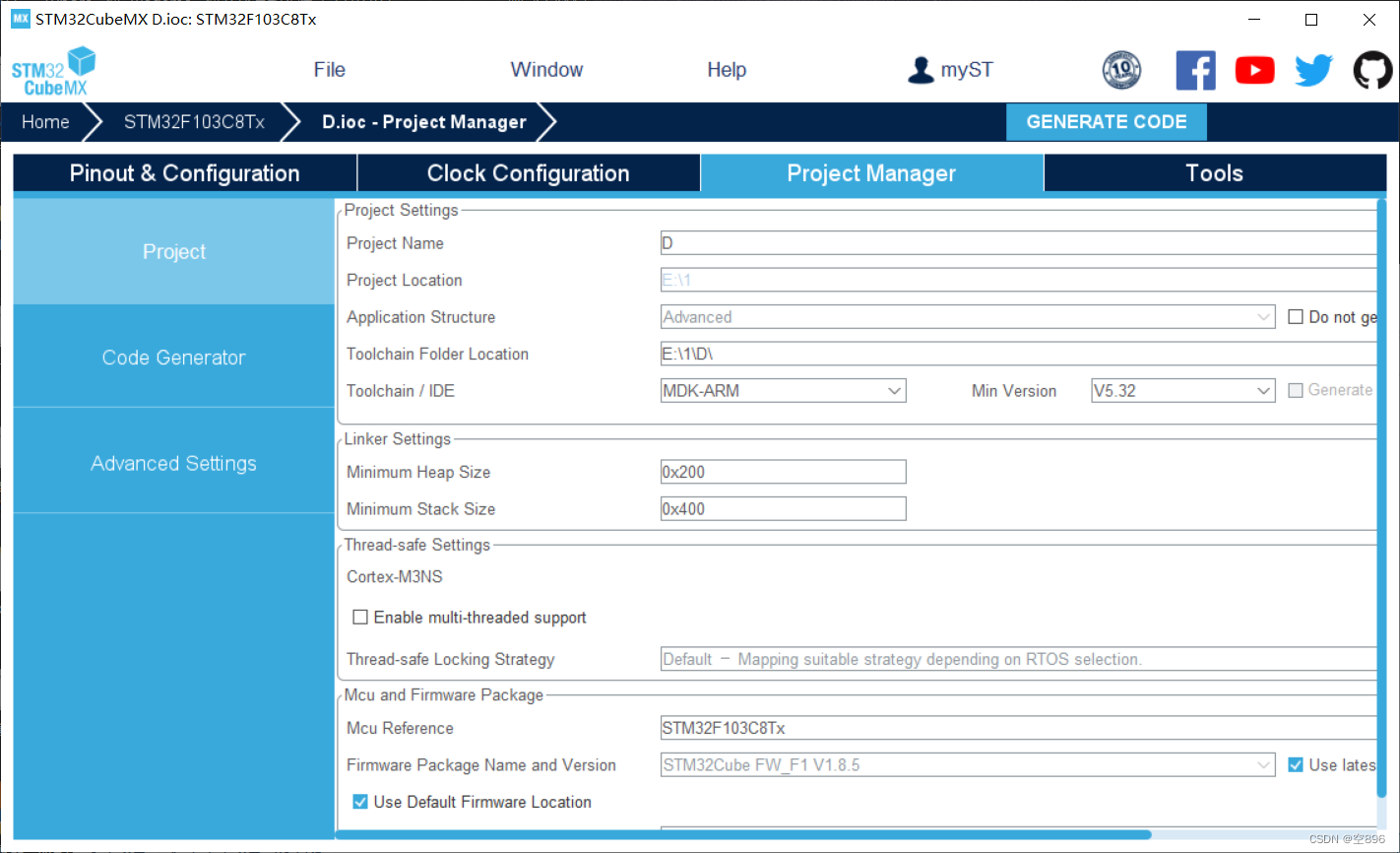Image resolution: width=1400 pixels, height=853 pixels.
Task: Click the Minimum Heap Size field
Action: coord(783,472)
